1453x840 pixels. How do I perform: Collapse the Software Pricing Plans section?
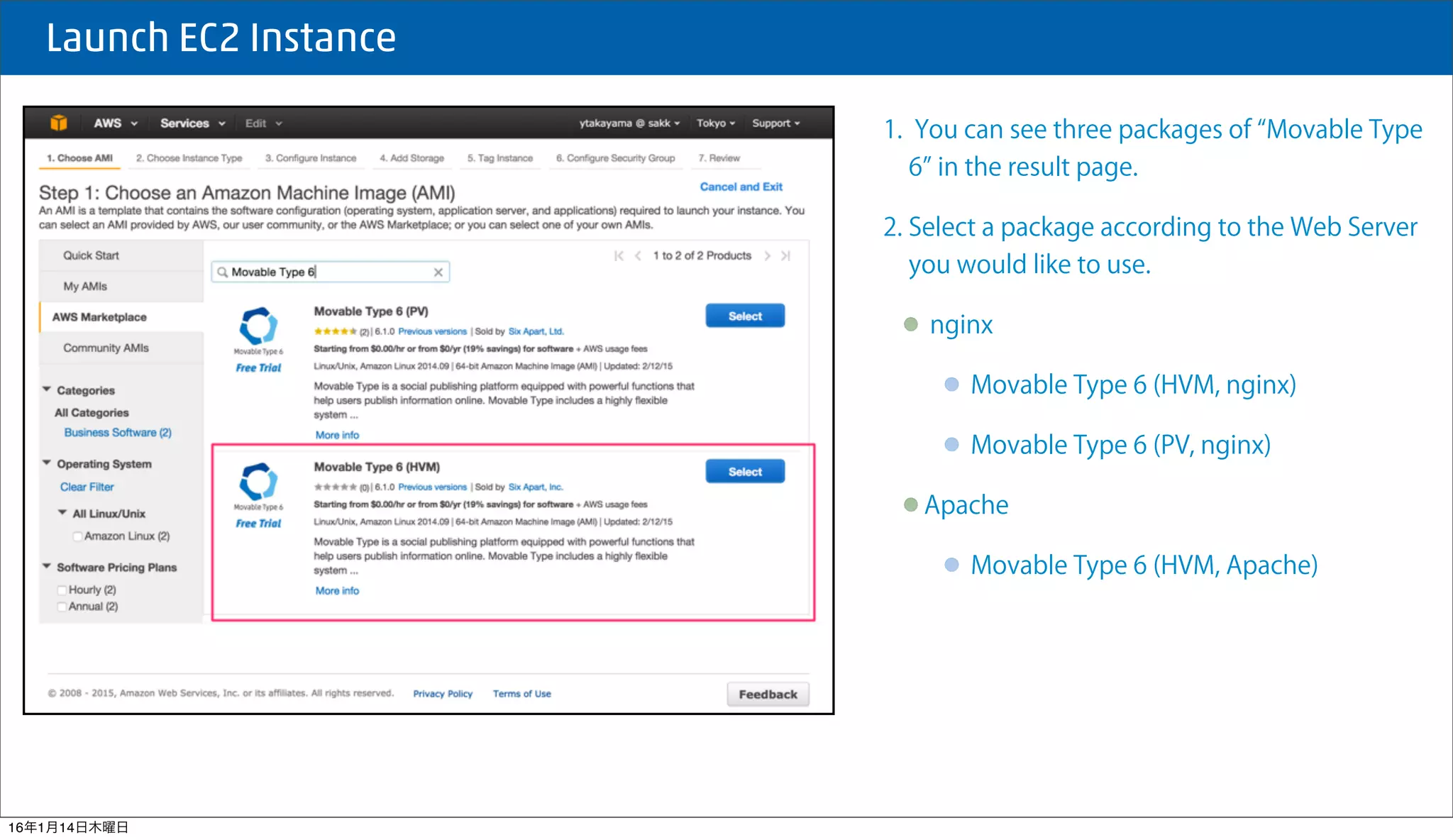click(x=47, y=566)
